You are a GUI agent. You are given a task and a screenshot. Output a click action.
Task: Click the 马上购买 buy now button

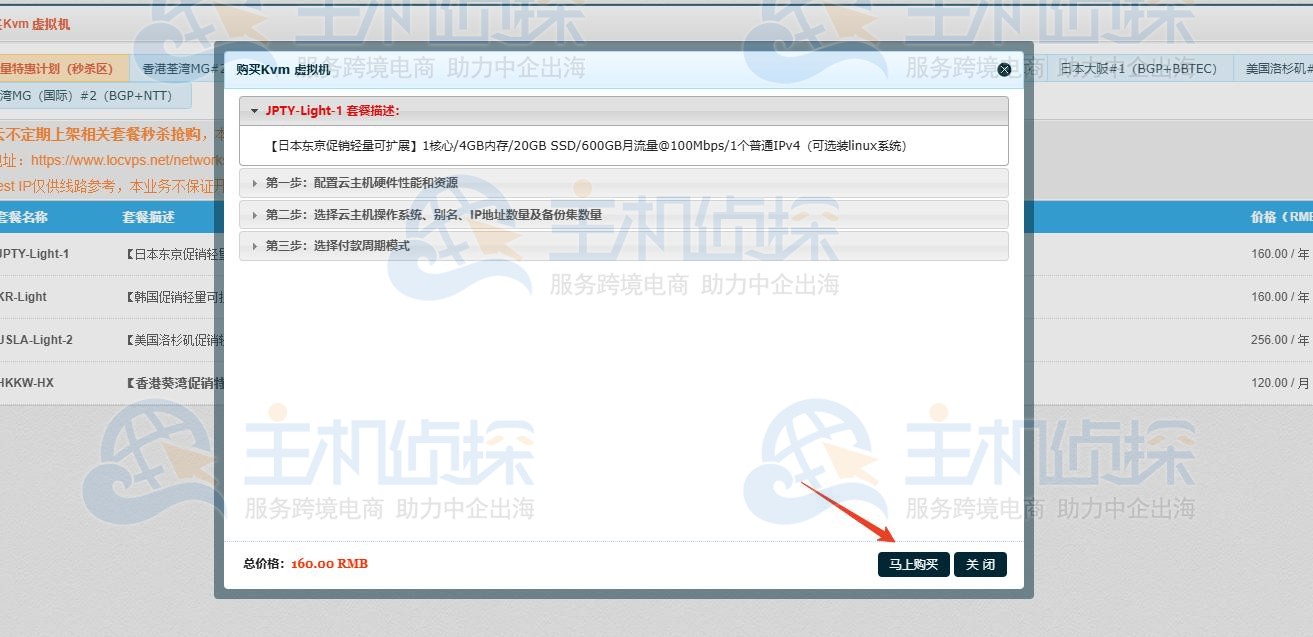[913, 564]
